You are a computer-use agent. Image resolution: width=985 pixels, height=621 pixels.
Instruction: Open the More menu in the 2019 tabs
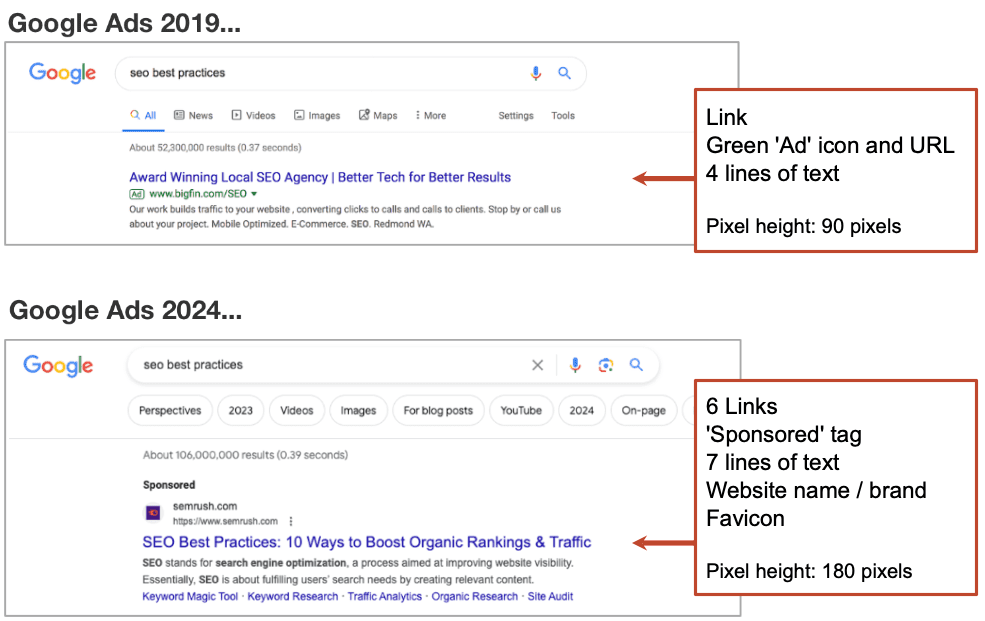pyautogui.click(x=430, y=116)
